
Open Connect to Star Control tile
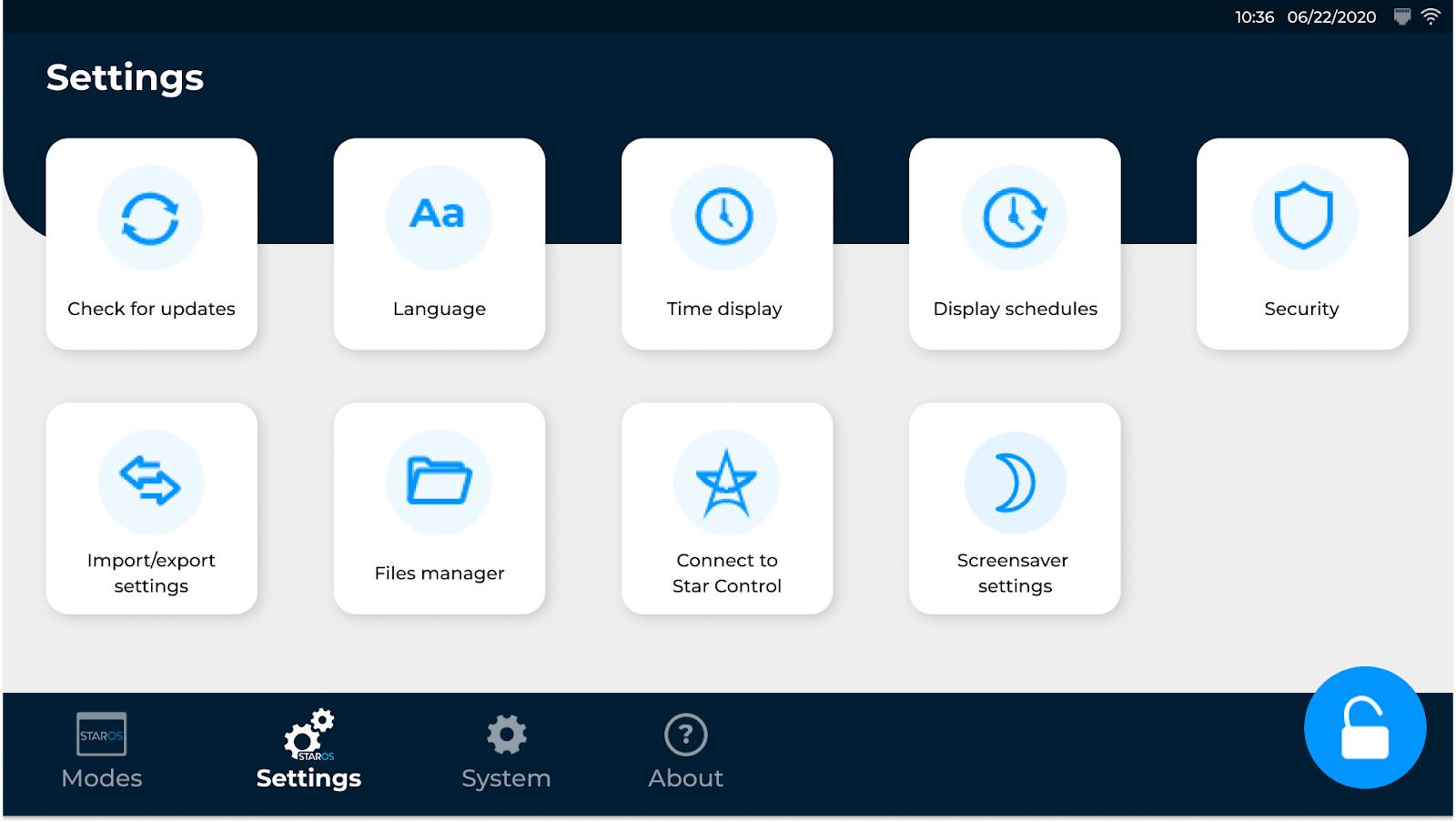(x=727, y=508)
